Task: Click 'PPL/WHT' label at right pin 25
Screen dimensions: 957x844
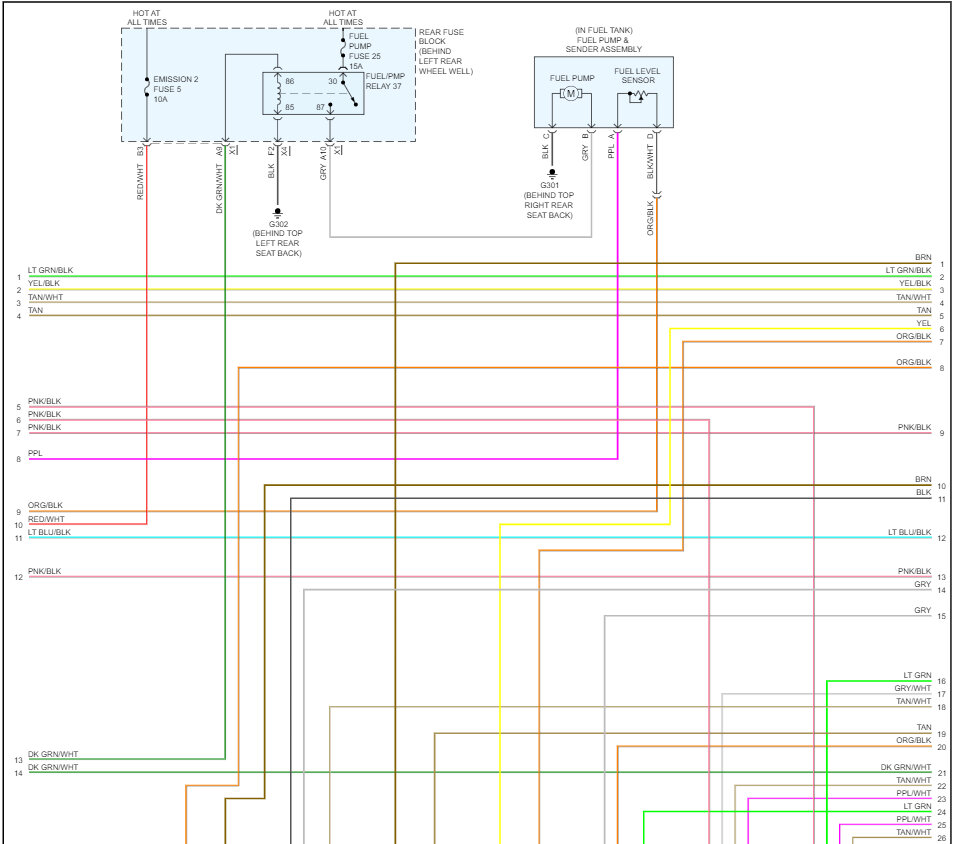Action: (914, 820)
